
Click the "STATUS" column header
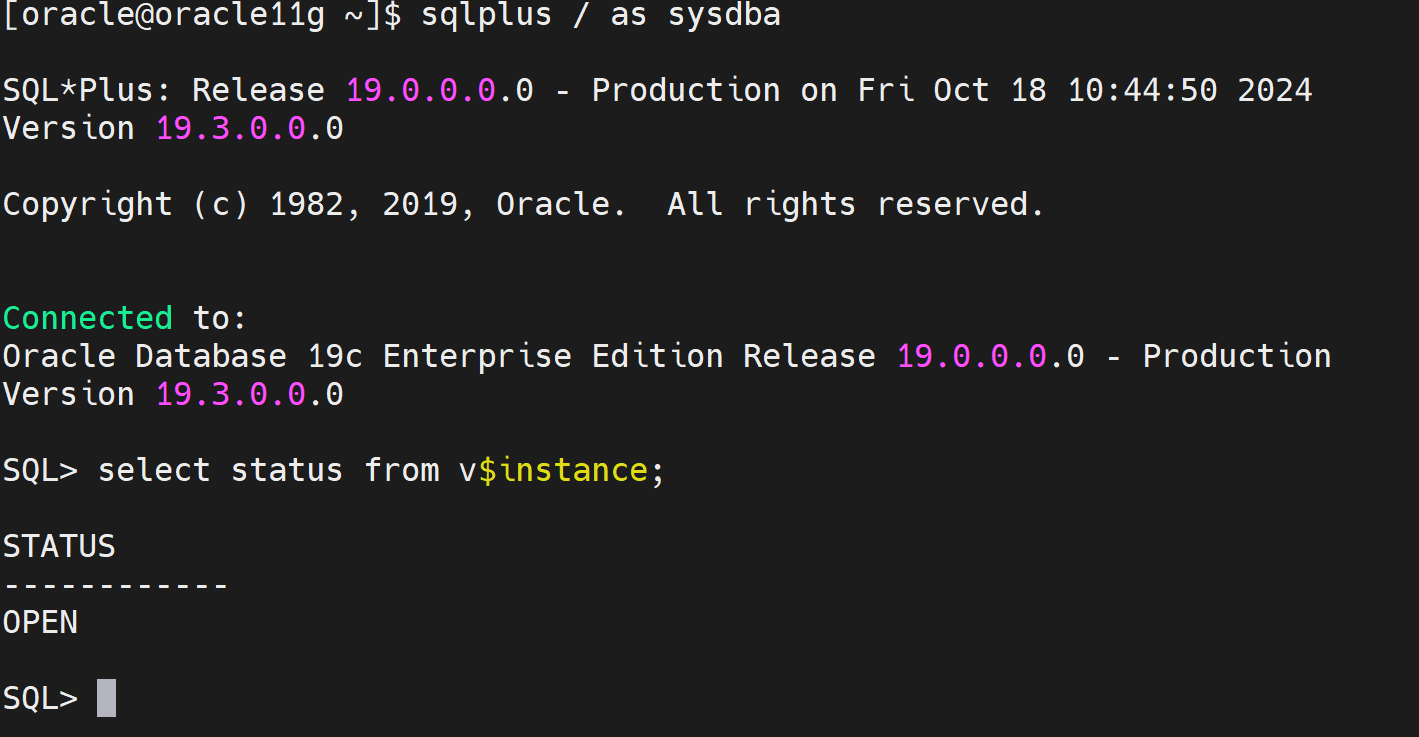click(x=59, y=546)
